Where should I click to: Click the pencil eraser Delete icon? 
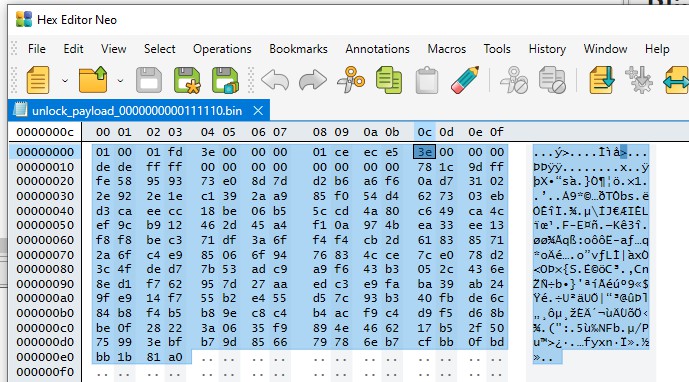pos(465,80)
